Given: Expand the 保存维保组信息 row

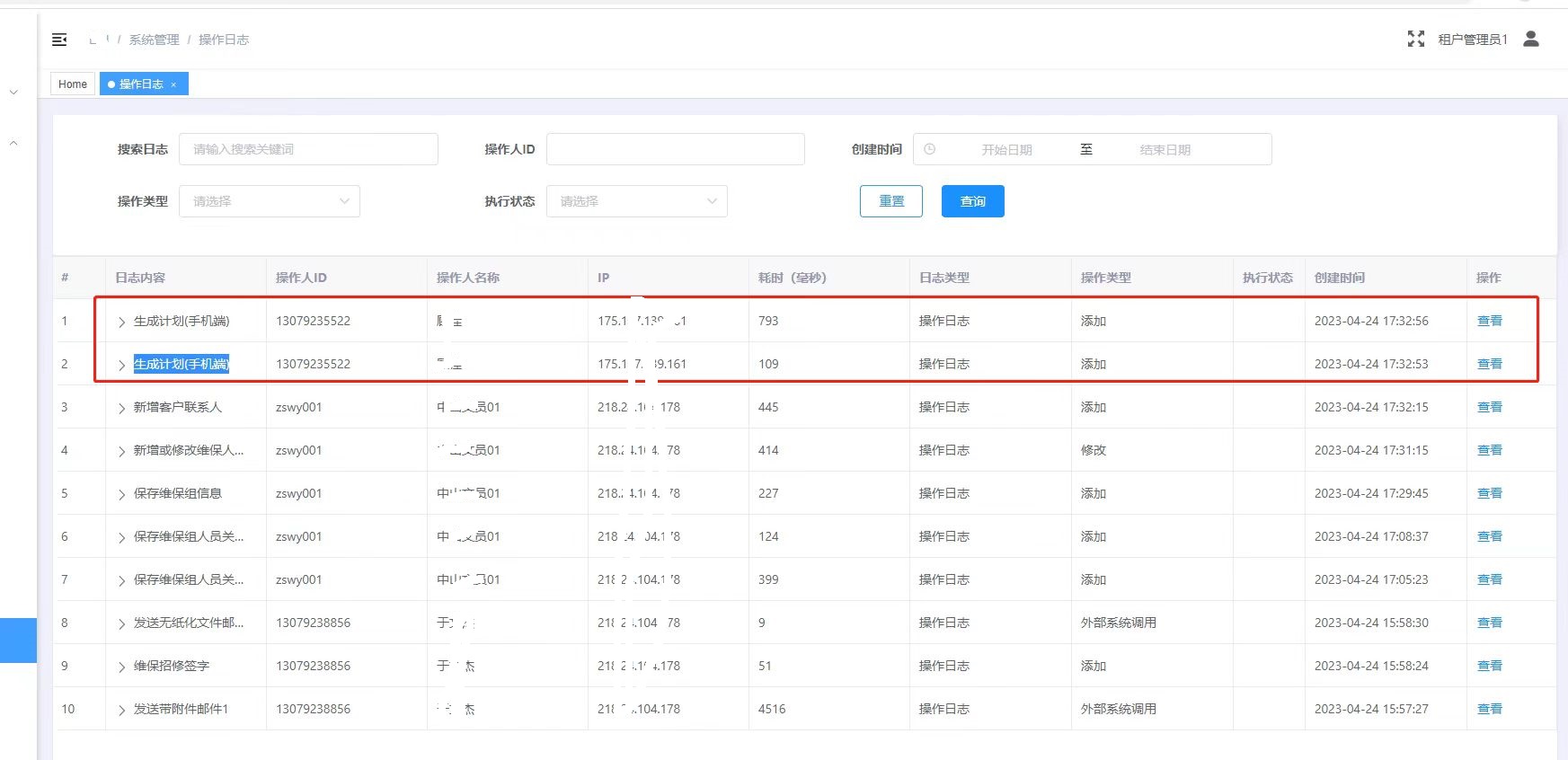Looking at the screenshot, I should (x=121, y=494).
